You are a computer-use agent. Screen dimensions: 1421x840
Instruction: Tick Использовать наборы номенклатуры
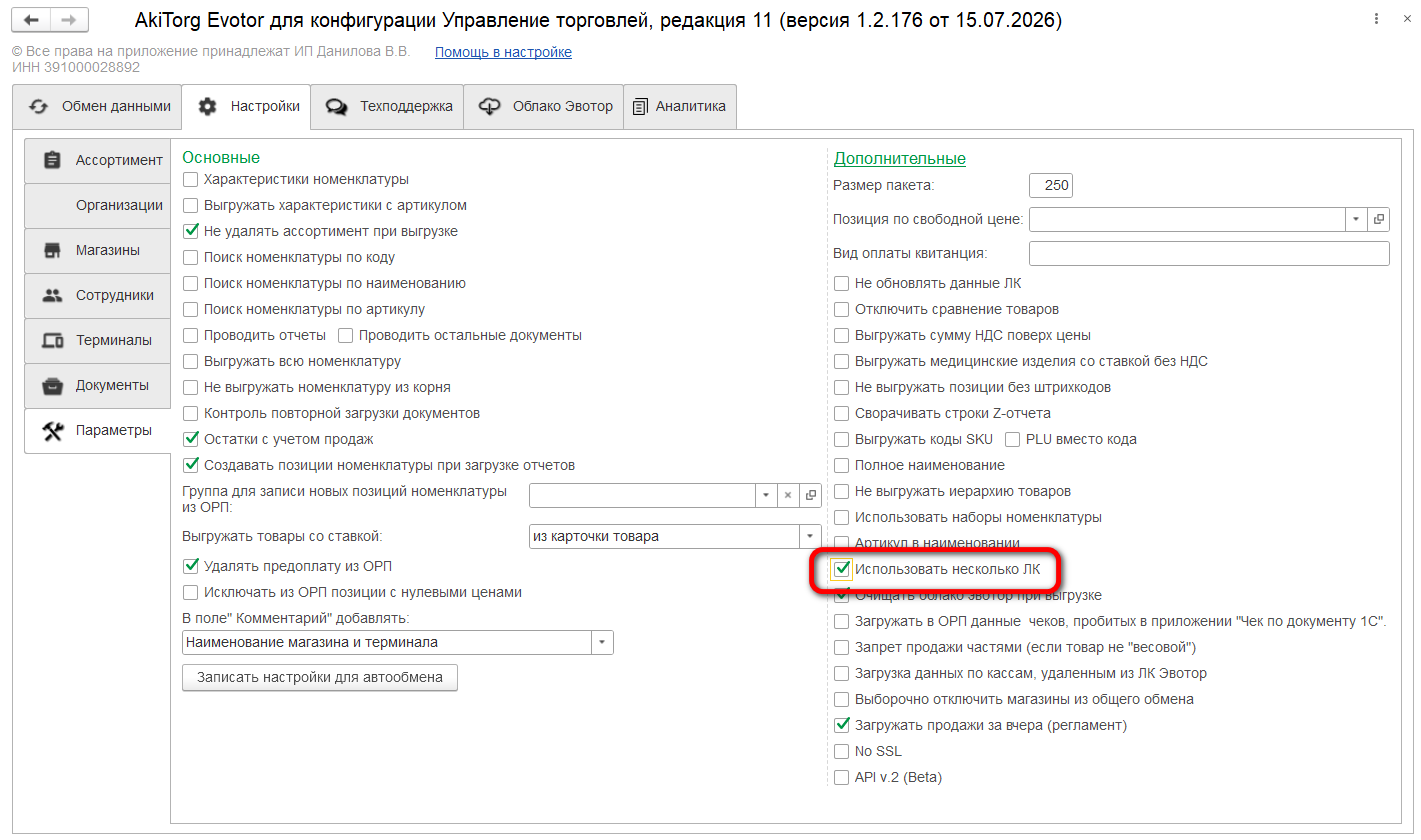coord(842,518)
